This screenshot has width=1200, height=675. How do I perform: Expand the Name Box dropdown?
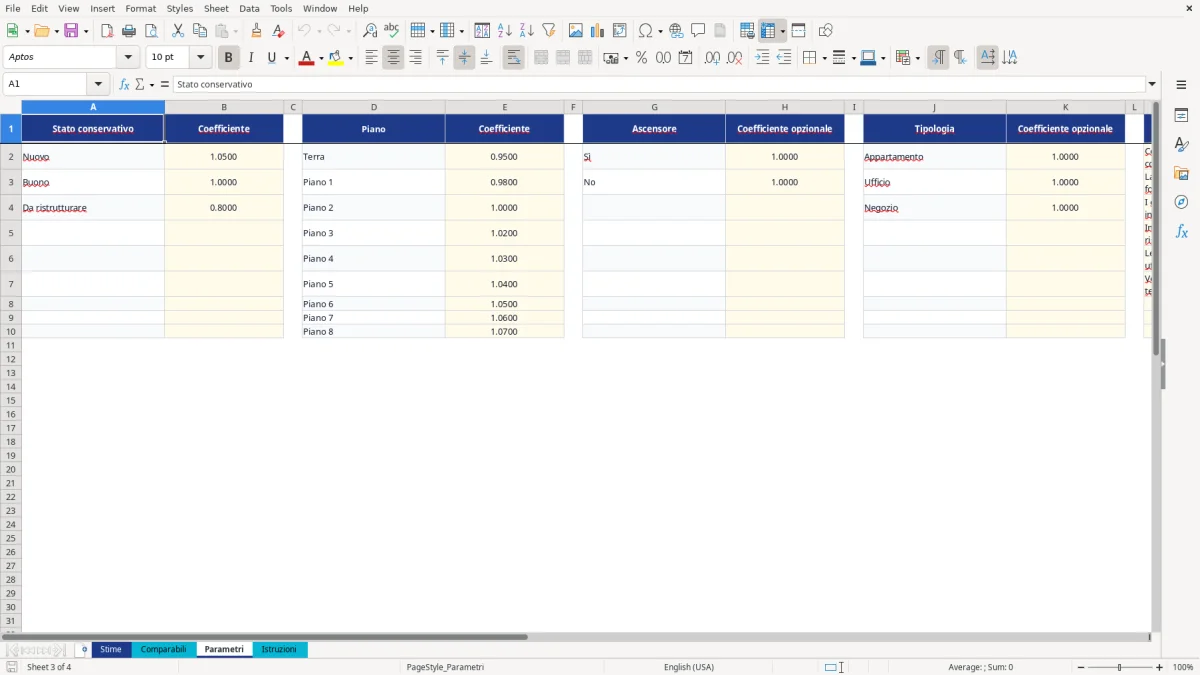[x=98, y=85]
